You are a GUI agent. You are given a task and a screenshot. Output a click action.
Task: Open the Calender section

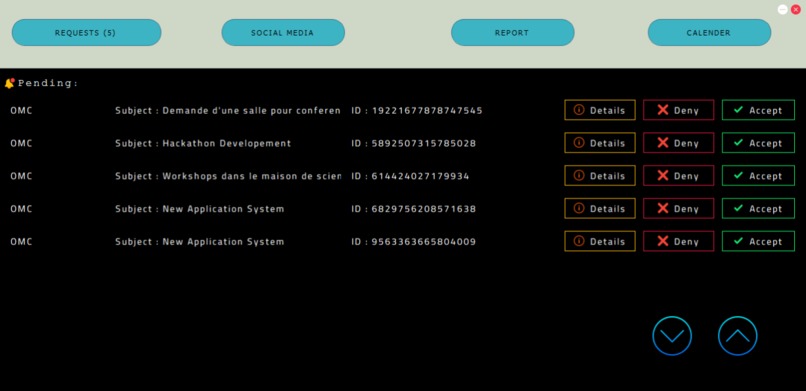pyautogui.click(x=709, y=32)
